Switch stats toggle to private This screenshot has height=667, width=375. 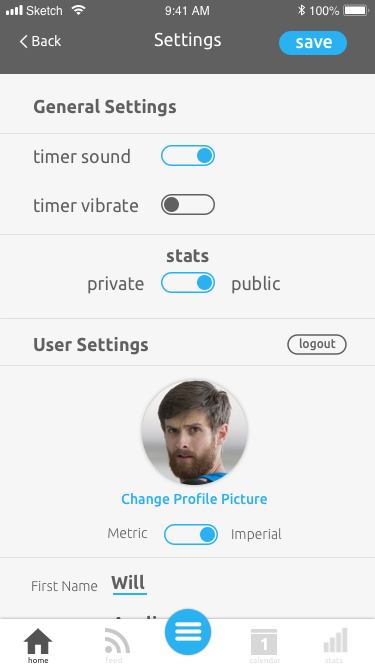pos(188,283)
